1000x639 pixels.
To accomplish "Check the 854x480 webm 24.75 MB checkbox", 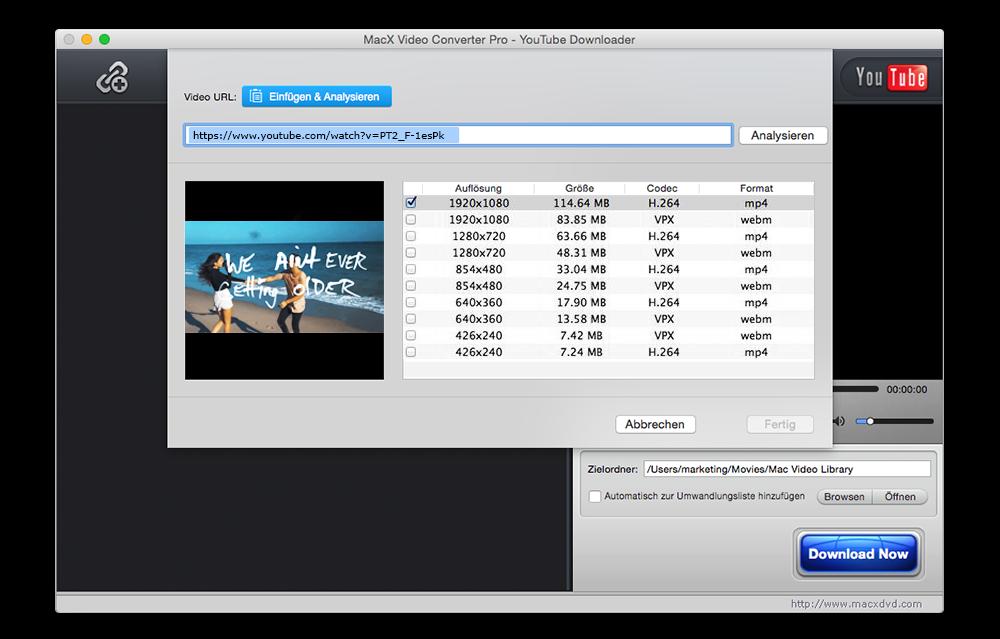I will pos(411,286).
